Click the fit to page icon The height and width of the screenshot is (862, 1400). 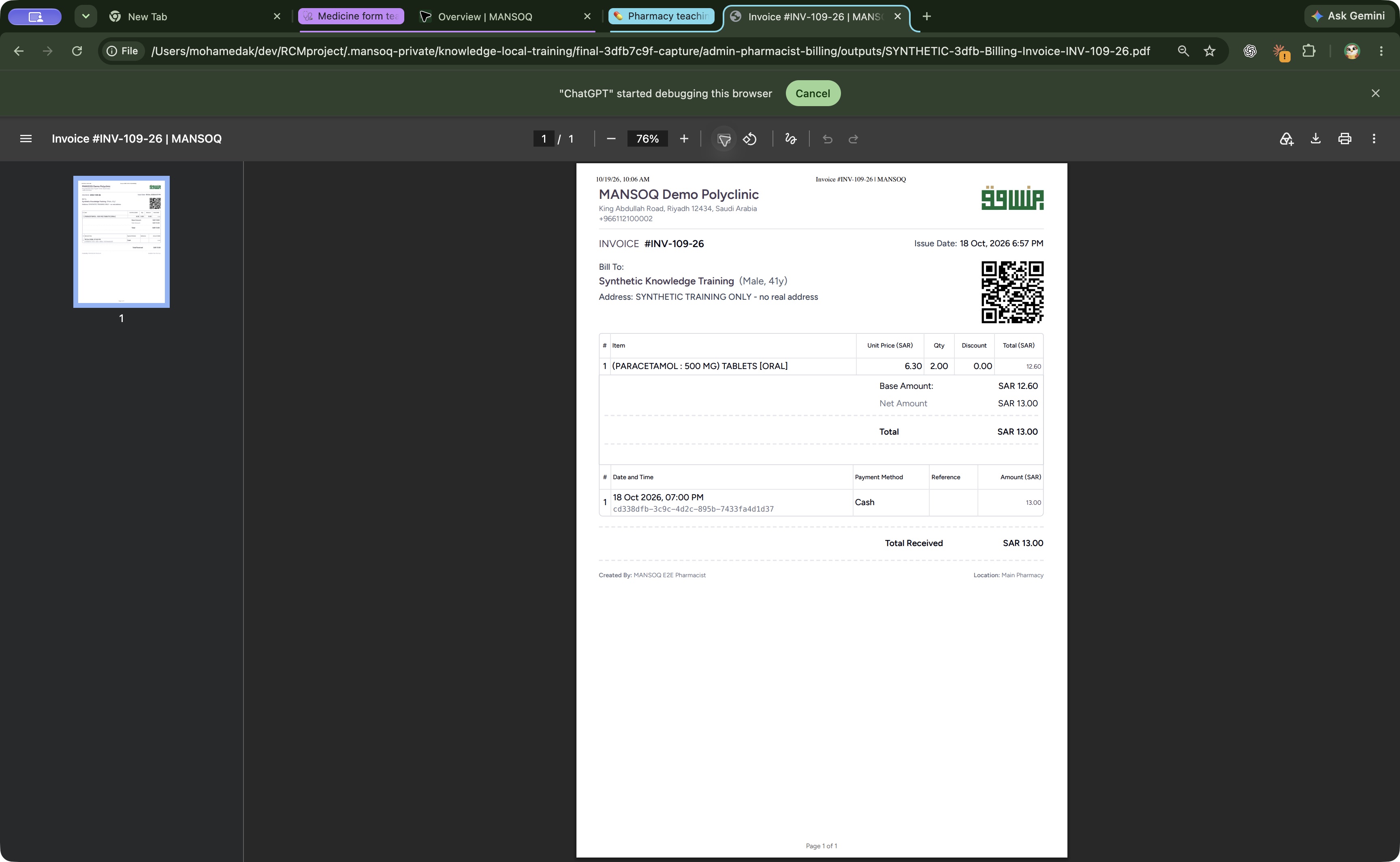[724, 139]
